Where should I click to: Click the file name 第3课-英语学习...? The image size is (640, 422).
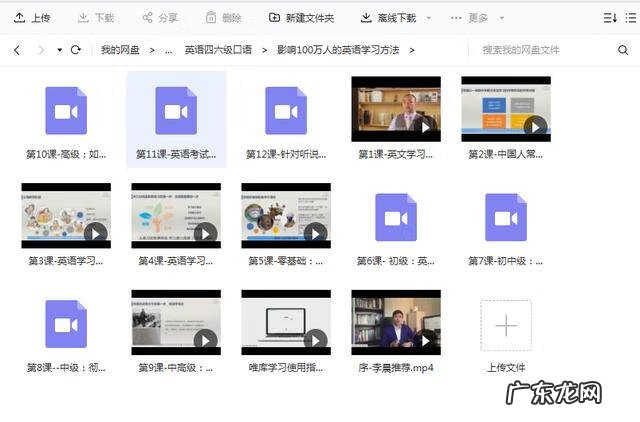click(x=66, y=261)
